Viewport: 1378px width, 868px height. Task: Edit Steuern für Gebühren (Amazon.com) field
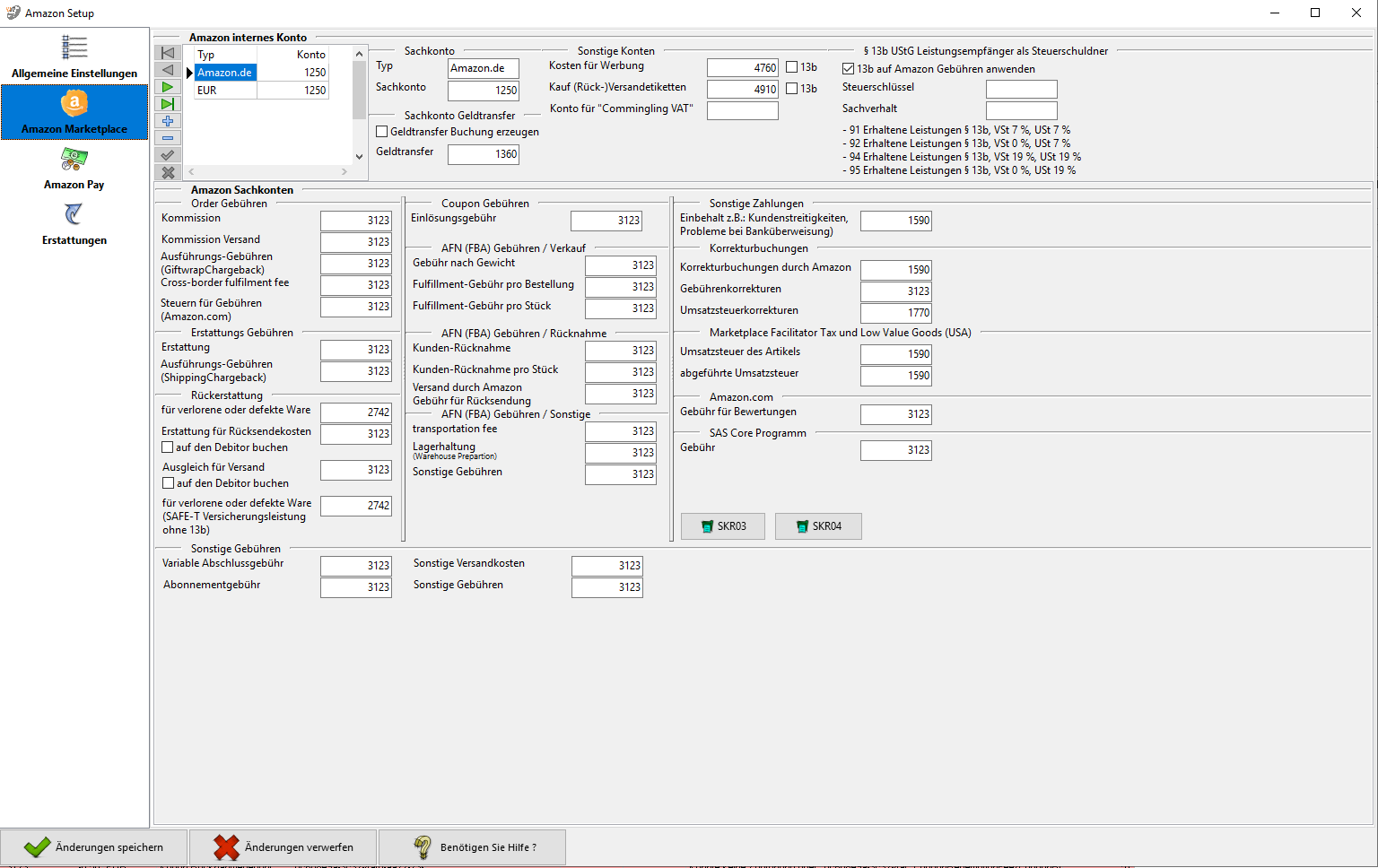pos(356,307)
